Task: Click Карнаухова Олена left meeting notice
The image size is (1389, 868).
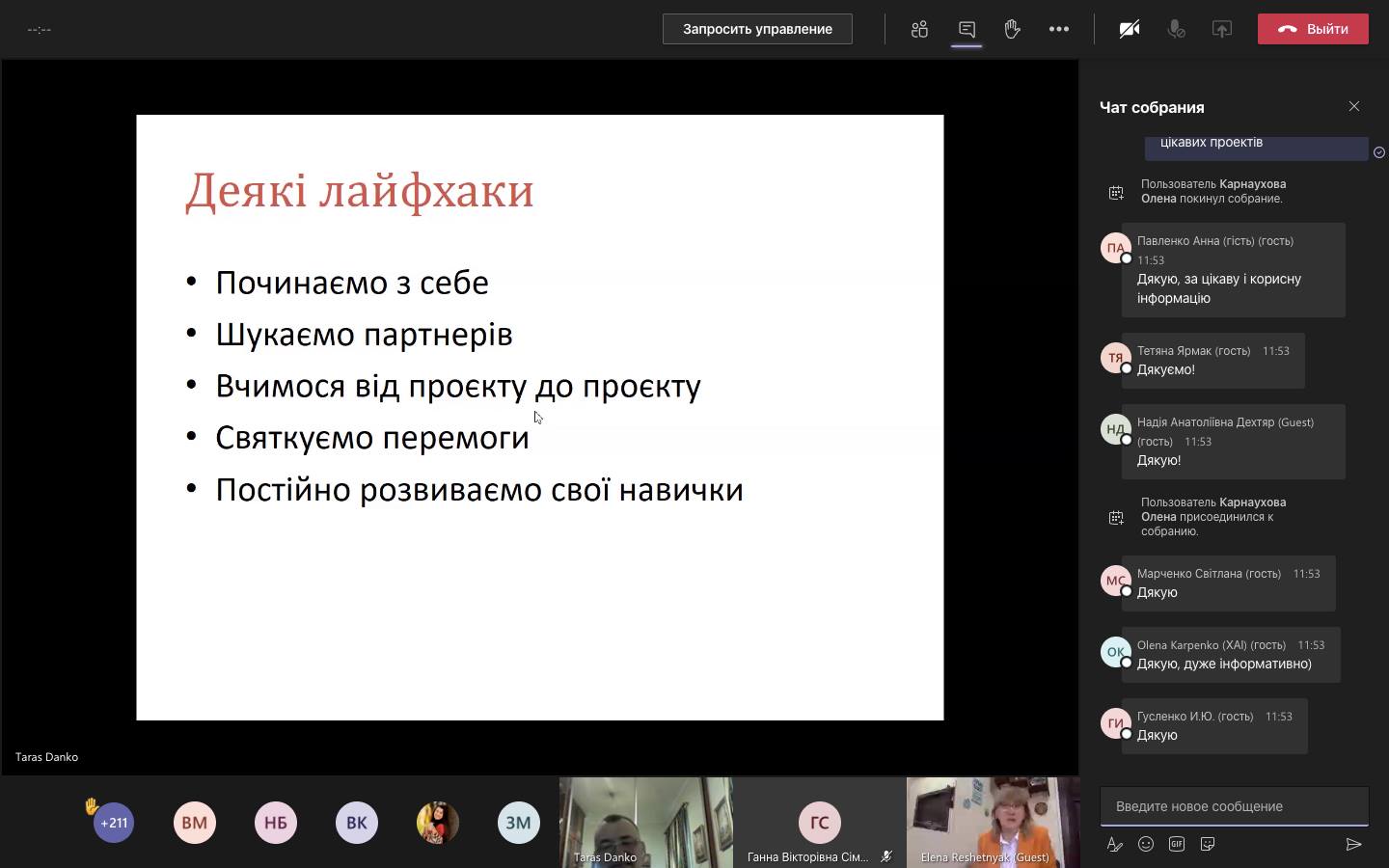Action: point(1213,191)
